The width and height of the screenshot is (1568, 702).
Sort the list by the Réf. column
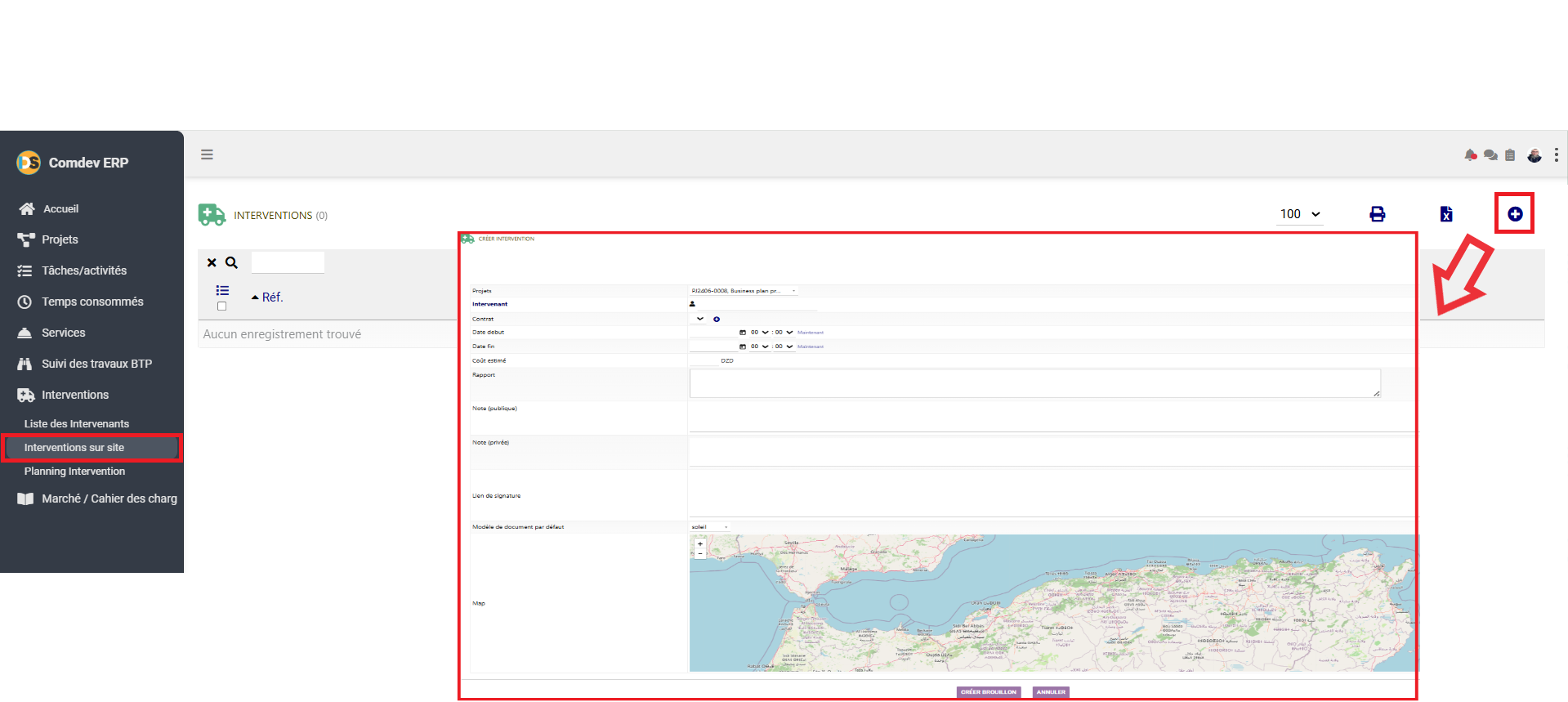[272, 297]
